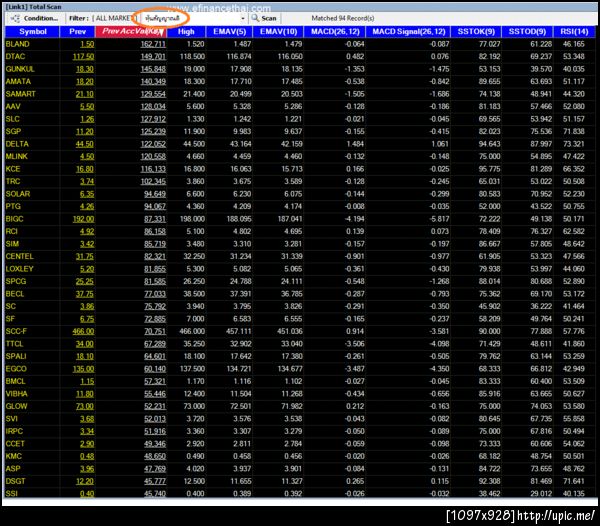Viewport: 600px width, 526px height.
Task: Sort by Prev column header
Action: pyautogui.click(x=77, y=31)
